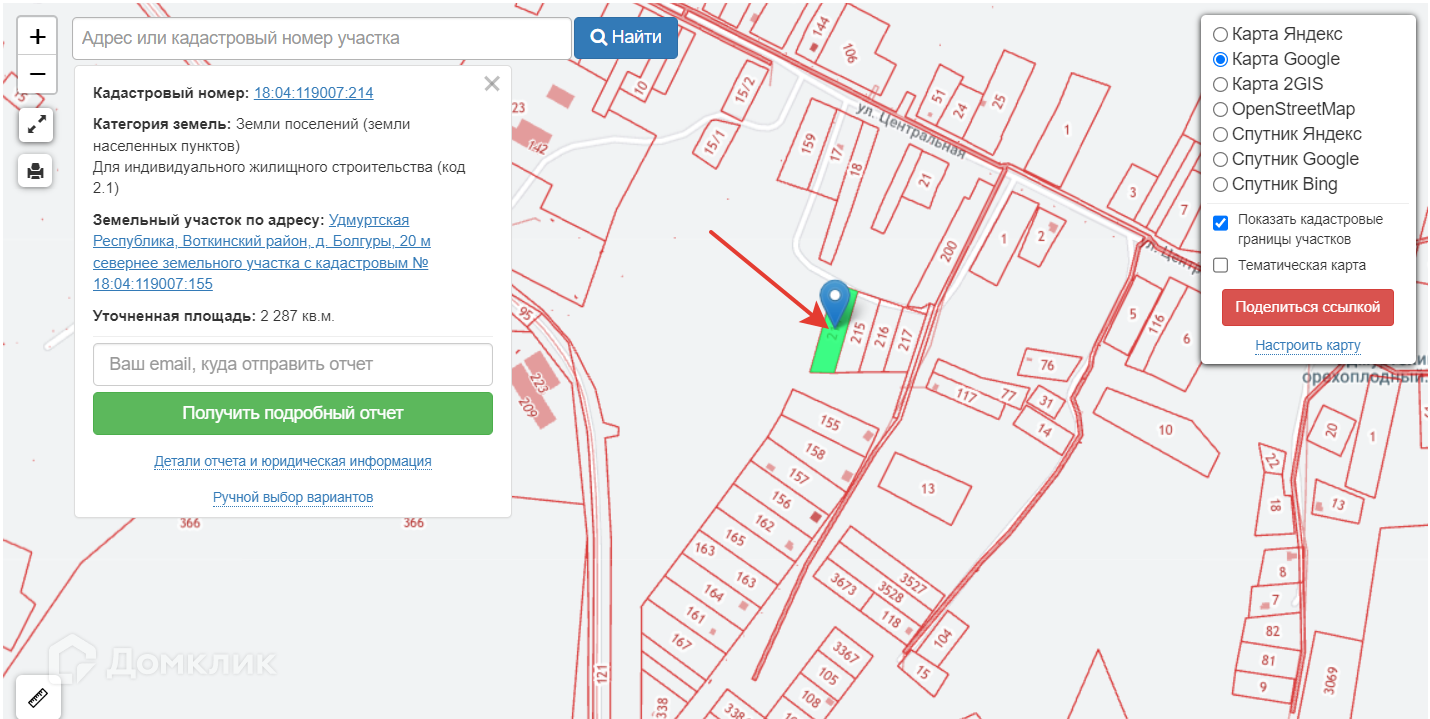Toggle fullscreen map view icon
This screenshot has width=1430, height=719.
click(x=36, y=125)
